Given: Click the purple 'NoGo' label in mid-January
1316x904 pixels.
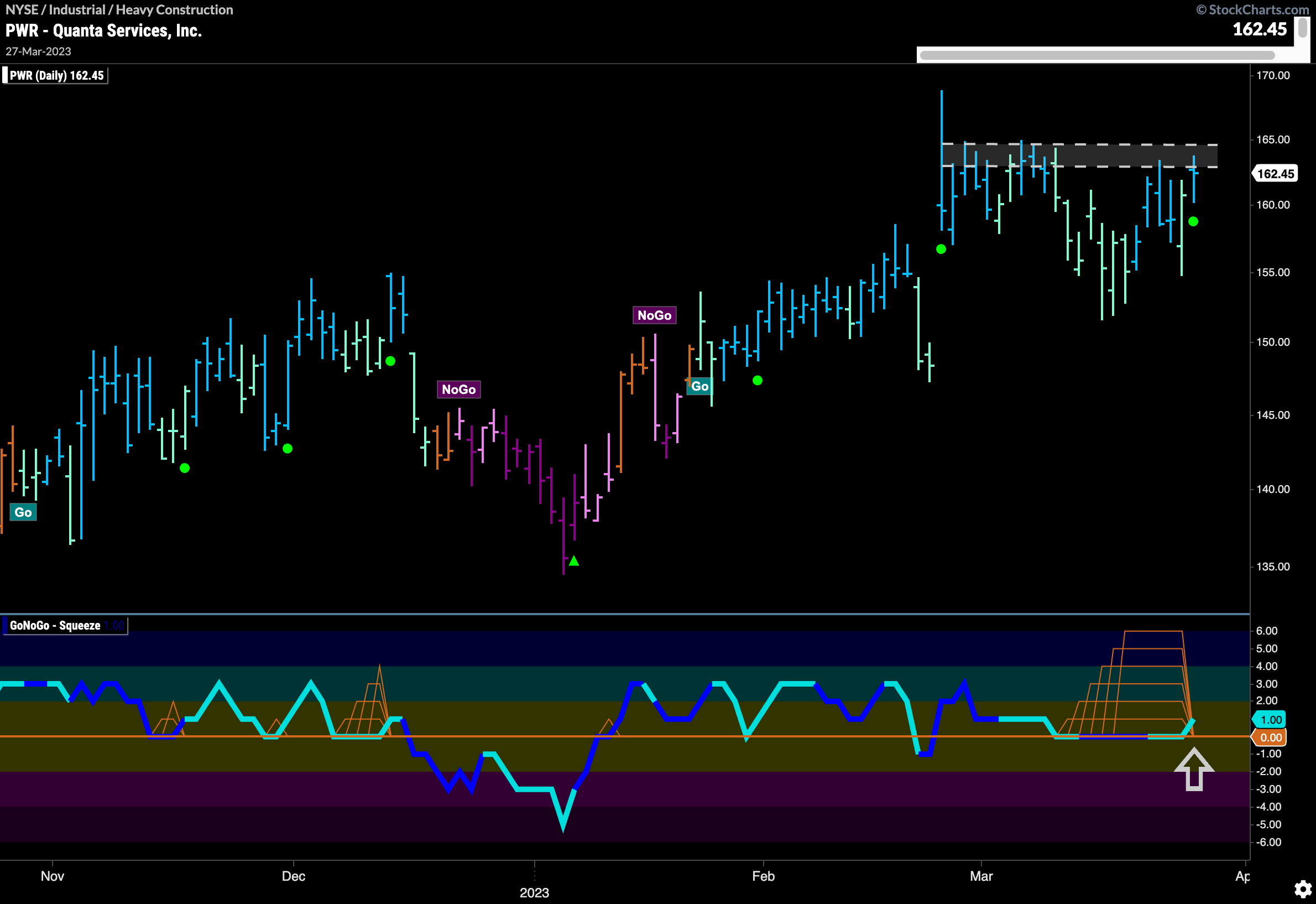Looking at the screenshot, I should 654,315.
